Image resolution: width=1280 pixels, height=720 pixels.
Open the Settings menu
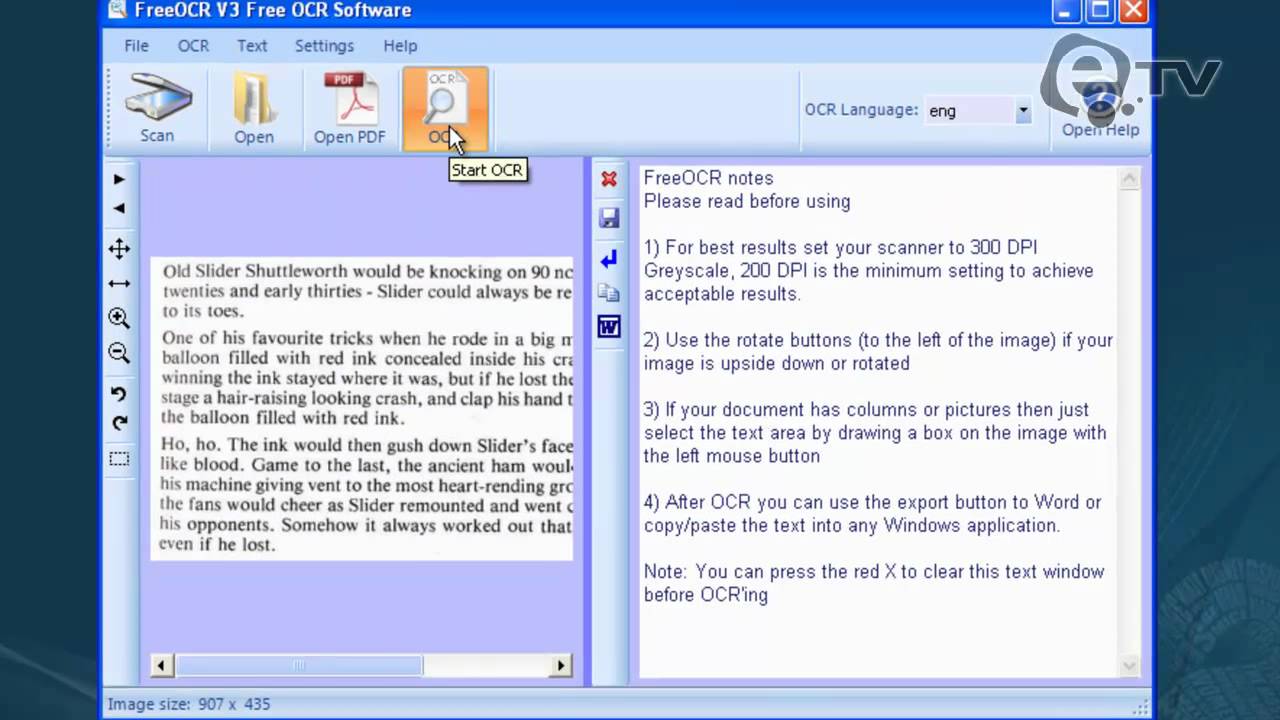324,46
